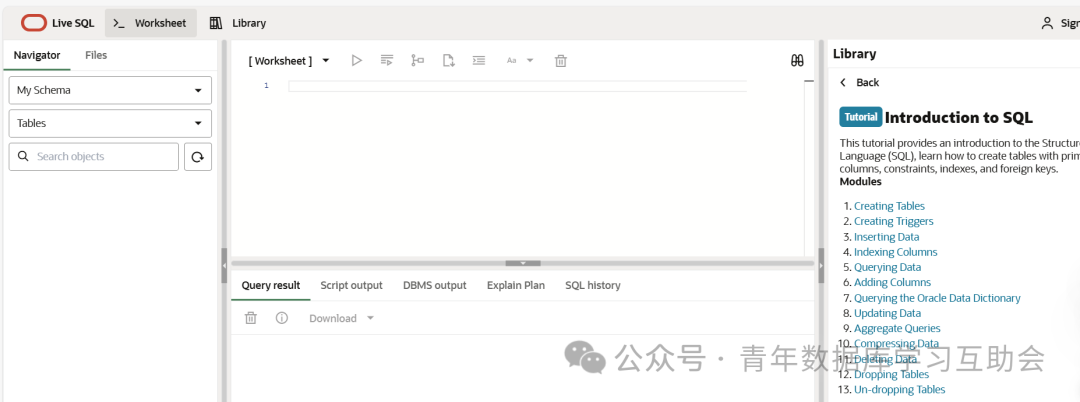The image size is (1080, 402).
Task: Click the info icon in Query result
Action: click(x=282, y=318)
